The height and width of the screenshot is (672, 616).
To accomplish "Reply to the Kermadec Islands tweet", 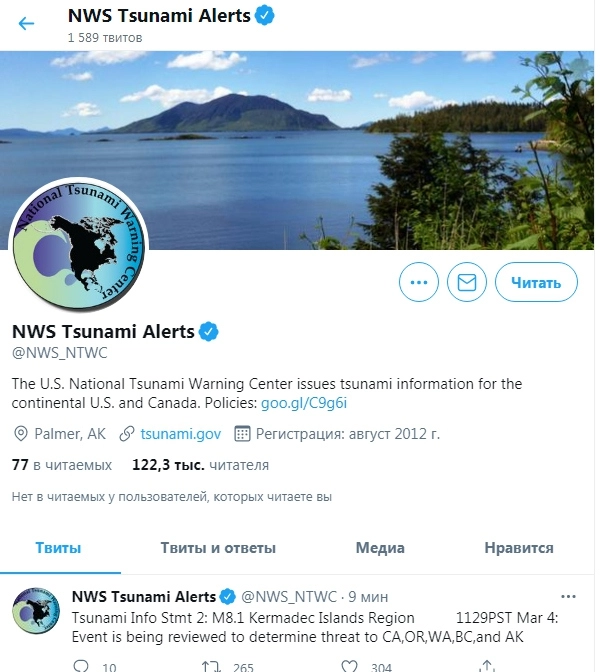I will pyautogui.click(x=81, y=666).
